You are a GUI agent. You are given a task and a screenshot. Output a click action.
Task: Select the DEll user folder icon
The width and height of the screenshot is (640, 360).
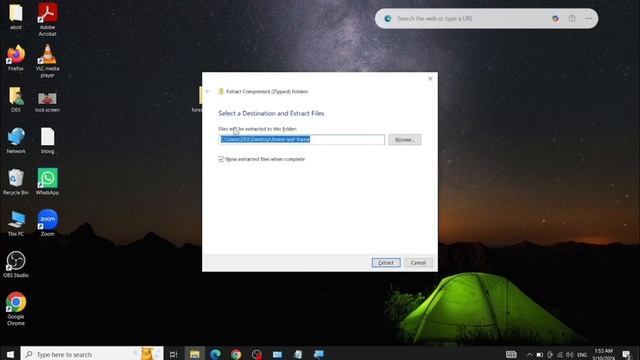click(16, 99)
